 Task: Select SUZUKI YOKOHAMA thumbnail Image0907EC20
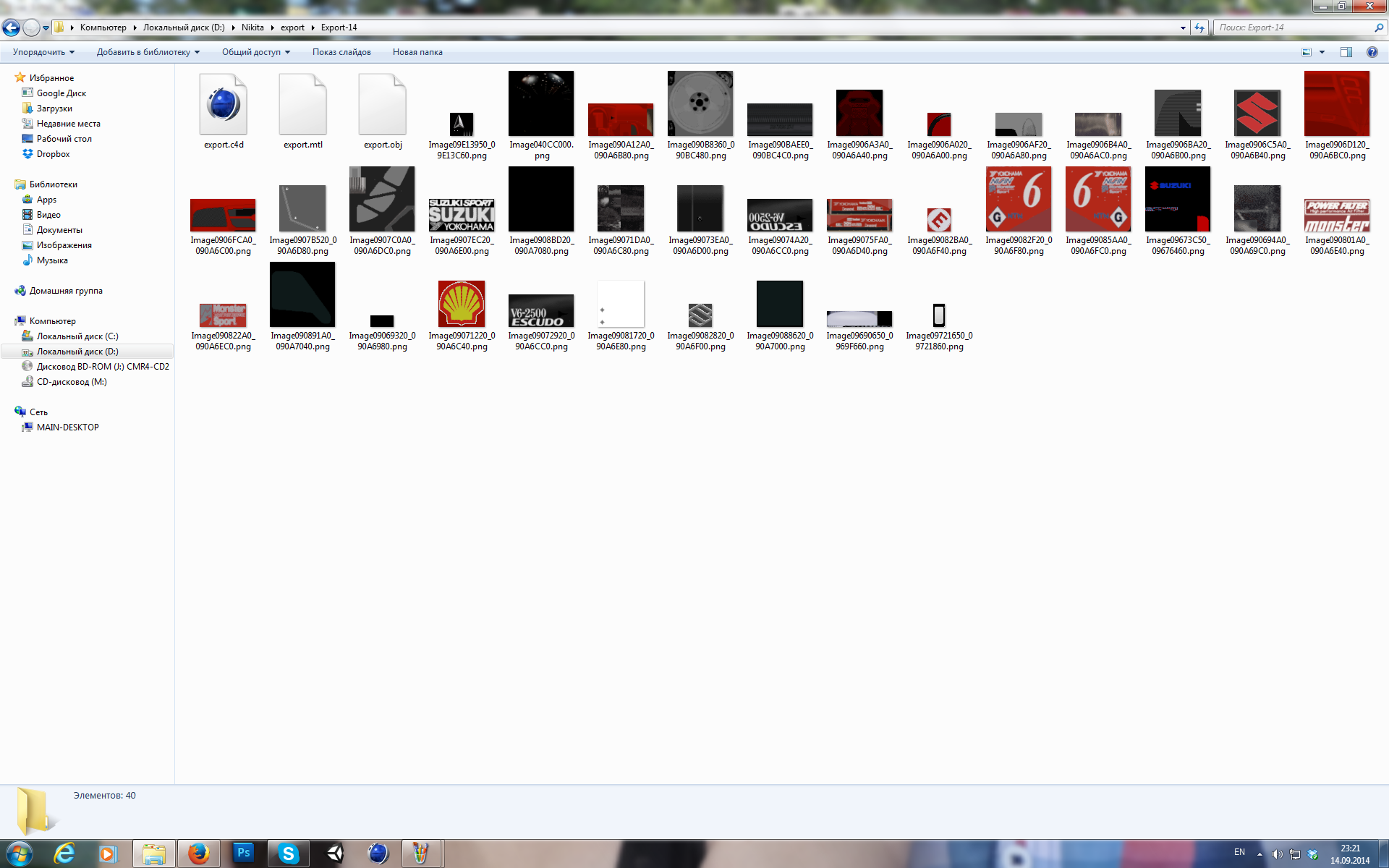(x=462, y=215)
